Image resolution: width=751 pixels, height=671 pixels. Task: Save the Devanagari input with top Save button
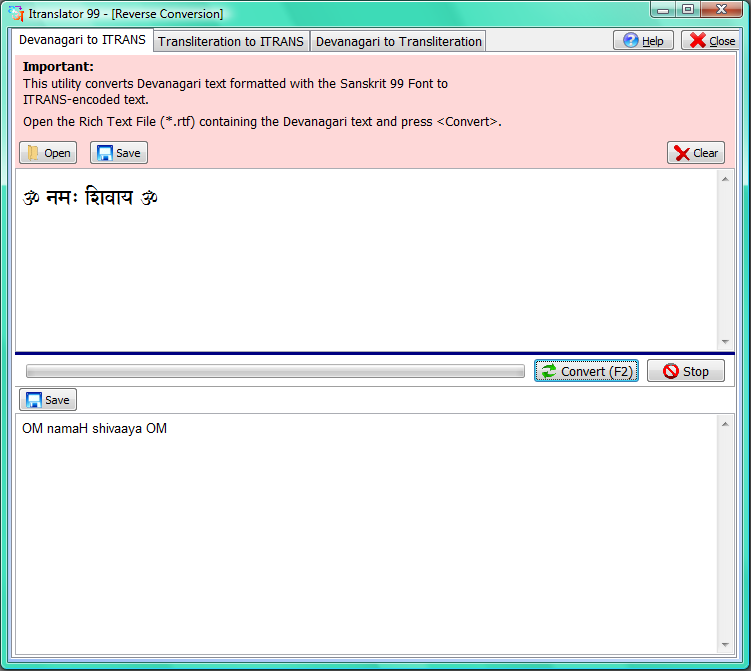pyautogui.click(x=119, y=153)
